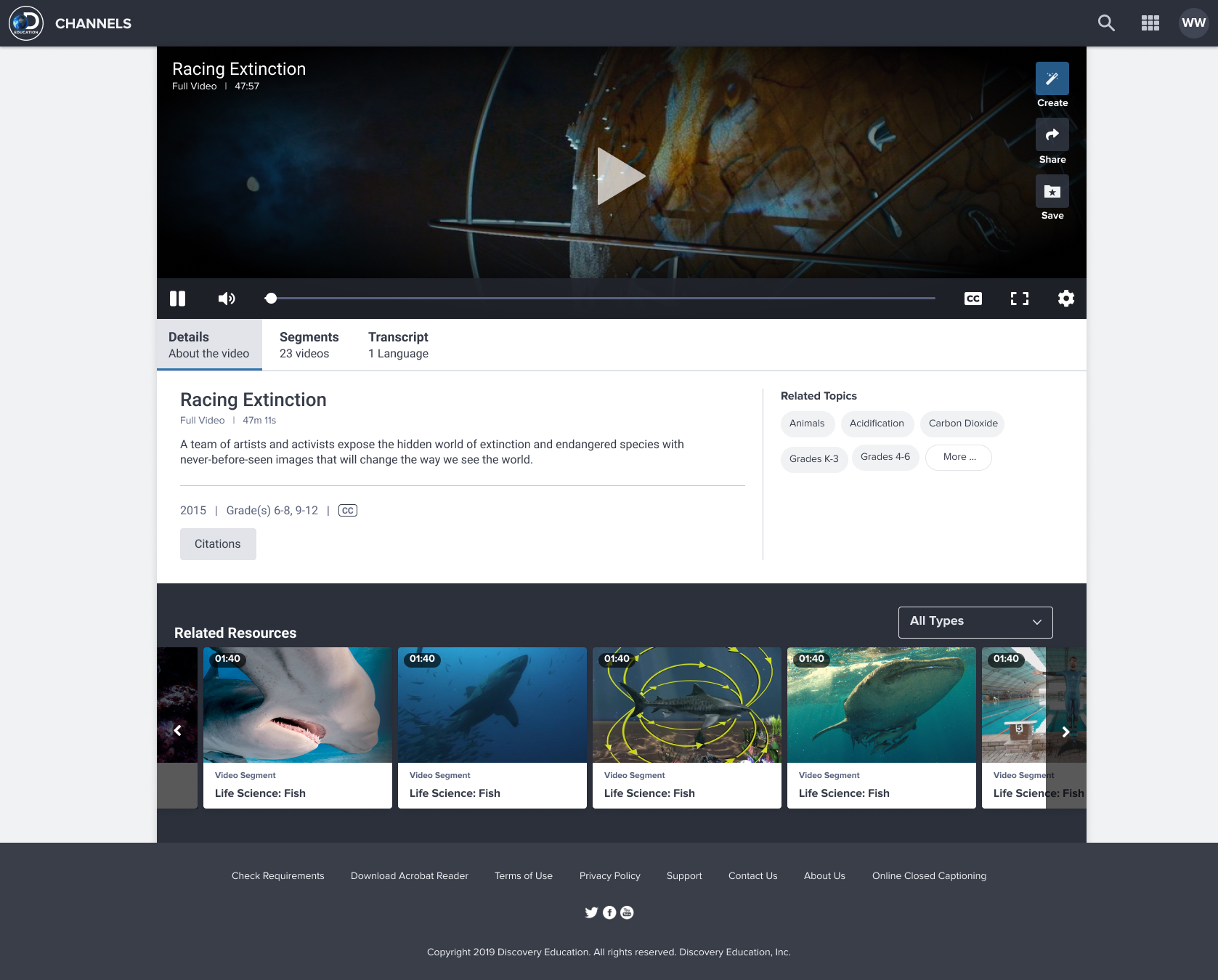Screen dimensions: 1218x980
Task: Click the Share icon
Action: point(1052,134)
